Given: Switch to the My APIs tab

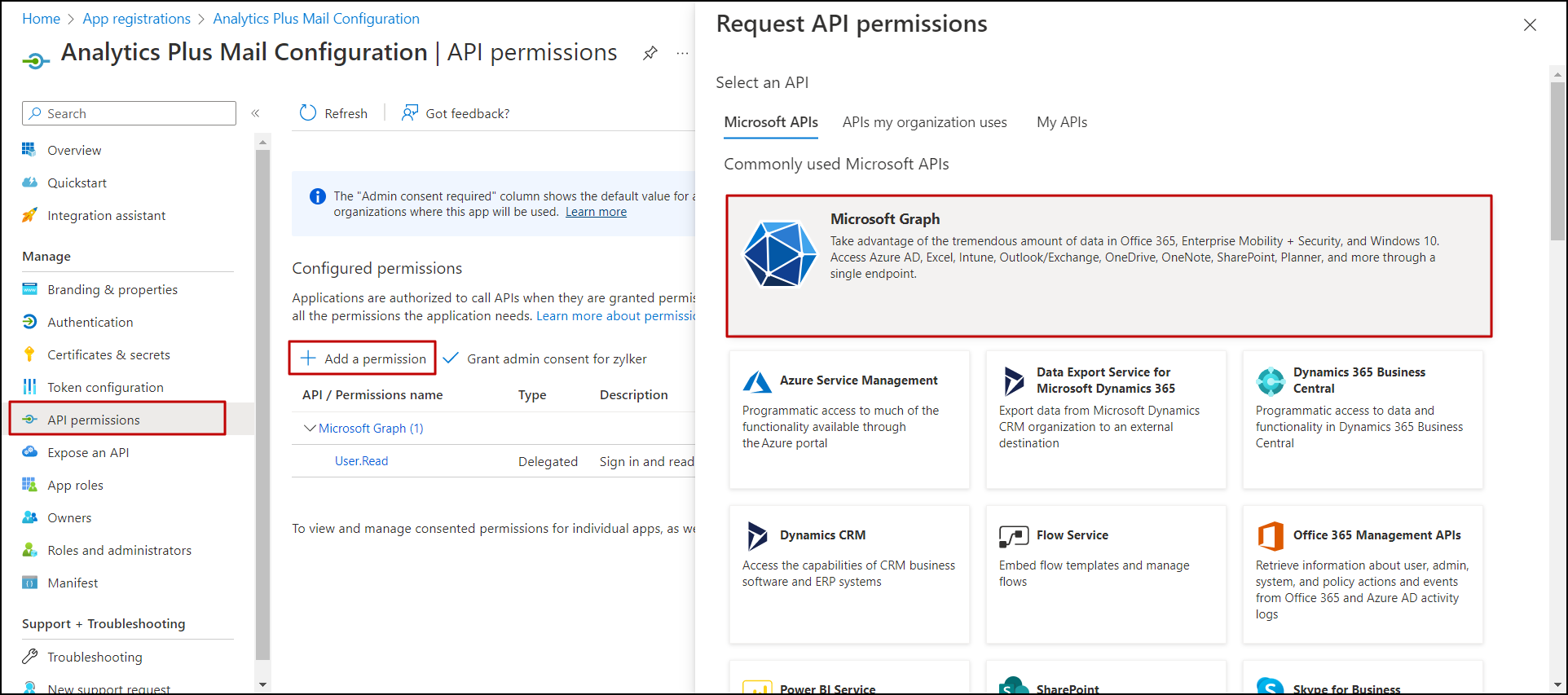Looking at the screenshot, I should tap(1061, 122).
